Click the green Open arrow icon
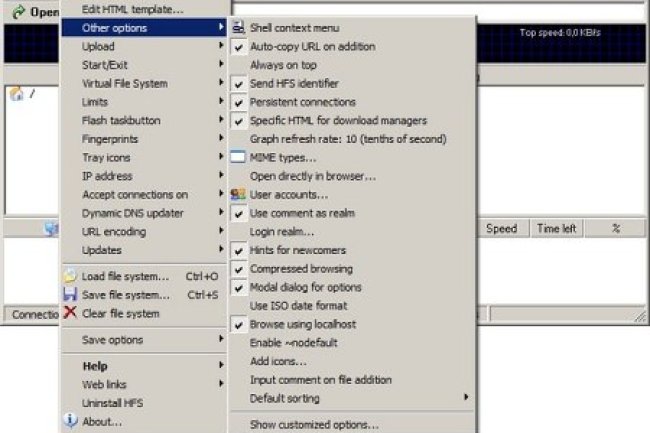This screenshot has height=433, width=650. click(x=18, y=12)
